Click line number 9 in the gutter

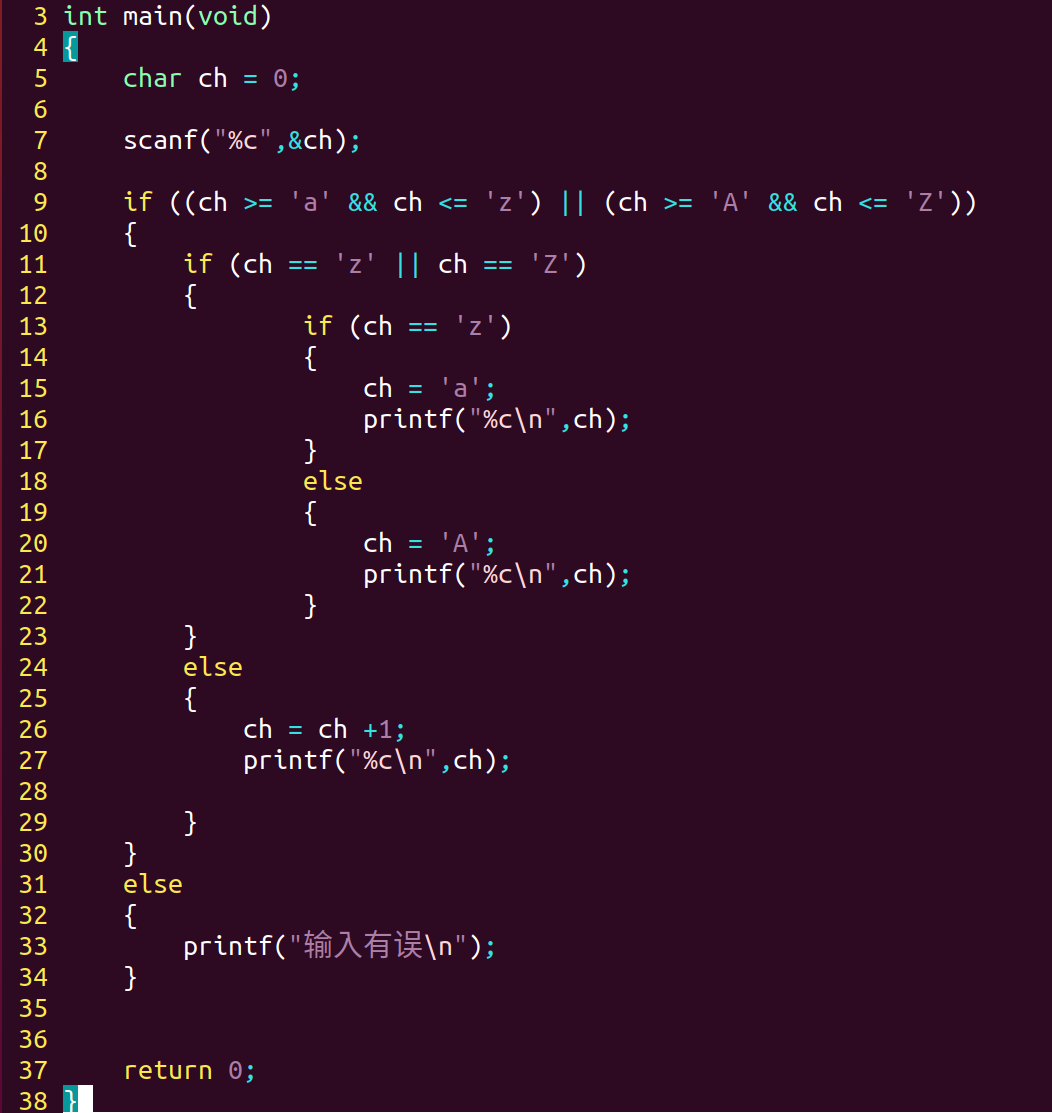[40, 202]
